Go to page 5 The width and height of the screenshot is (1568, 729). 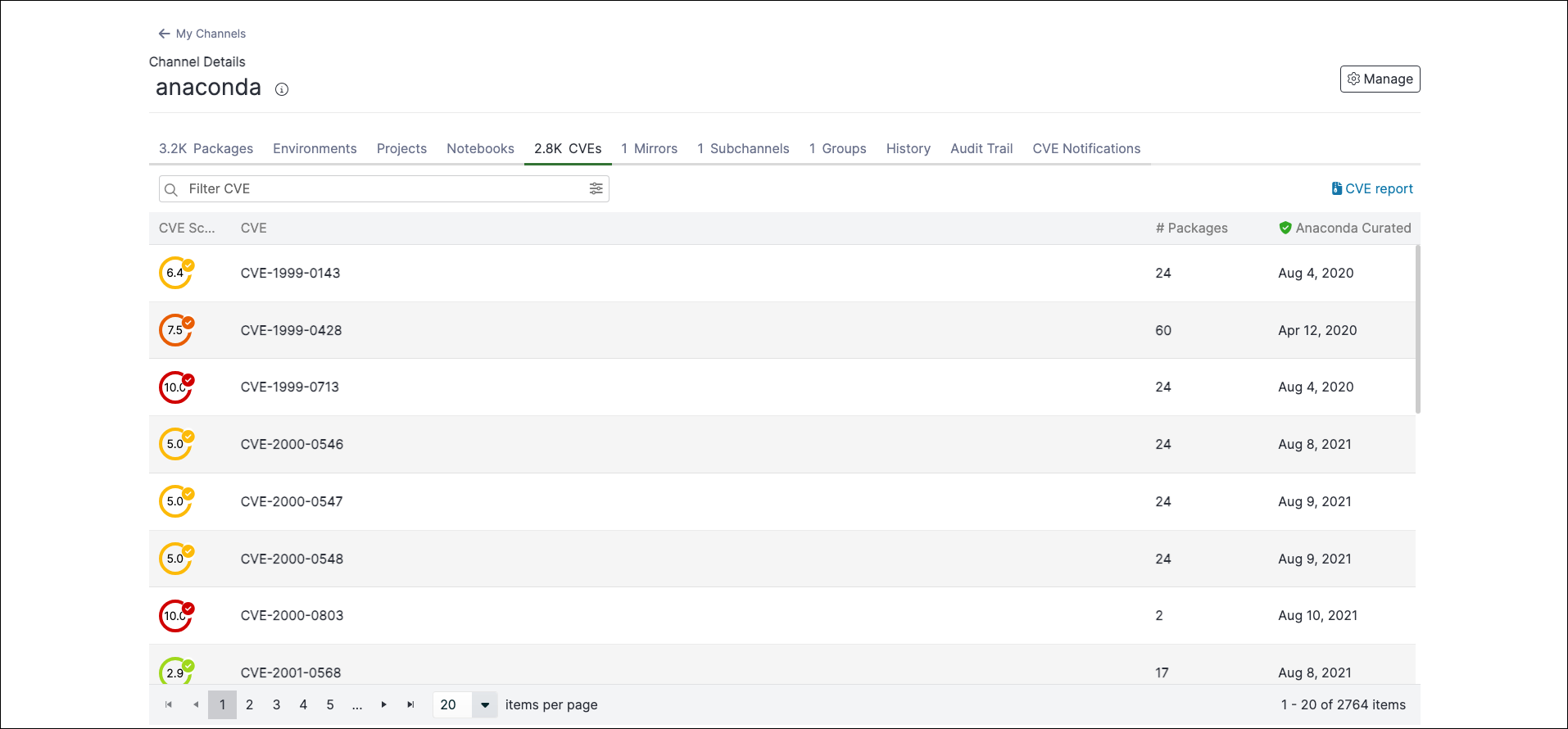(330, 704)
